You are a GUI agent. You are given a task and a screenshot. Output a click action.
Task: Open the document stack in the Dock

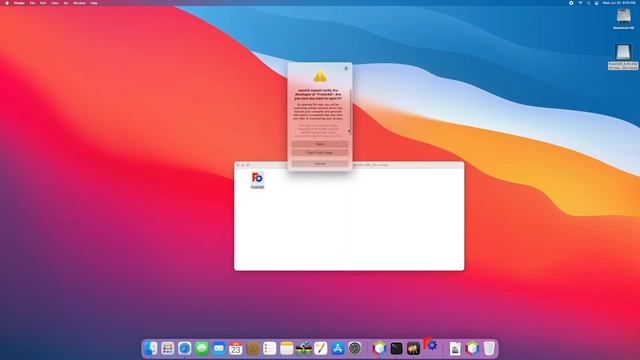455,348
